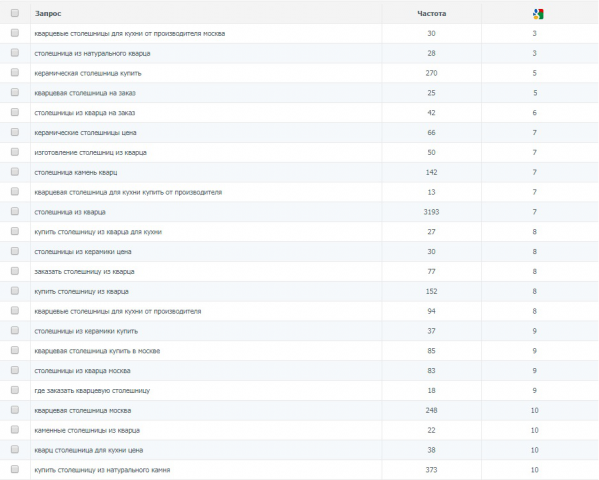Viewport: 599px width, 480px height.
Task: Click query 'кварцевая столешница москва'
Action: click(x=83, y=411)
